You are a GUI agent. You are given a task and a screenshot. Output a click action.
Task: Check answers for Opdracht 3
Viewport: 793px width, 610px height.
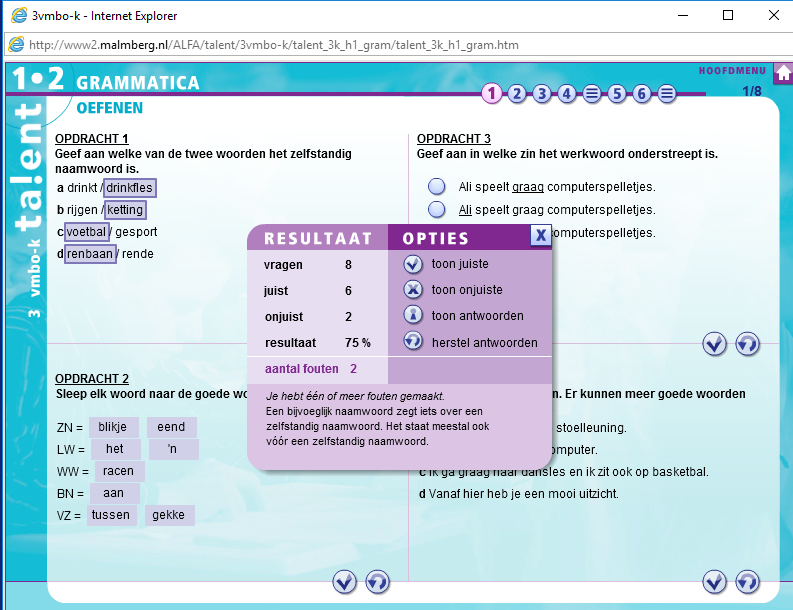click(x=714, y=344)
